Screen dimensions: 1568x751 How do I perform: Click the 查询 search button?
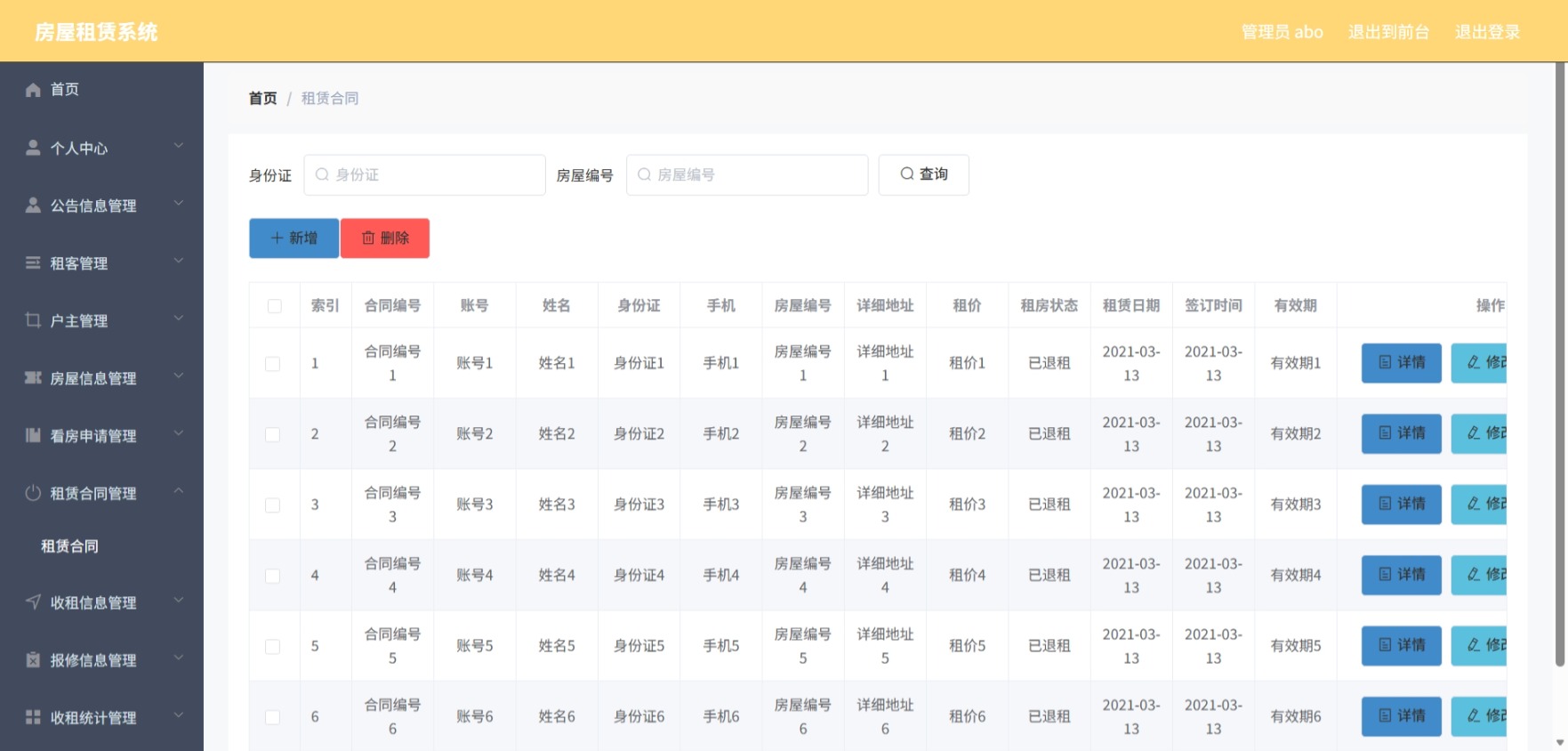coord(923,174)
